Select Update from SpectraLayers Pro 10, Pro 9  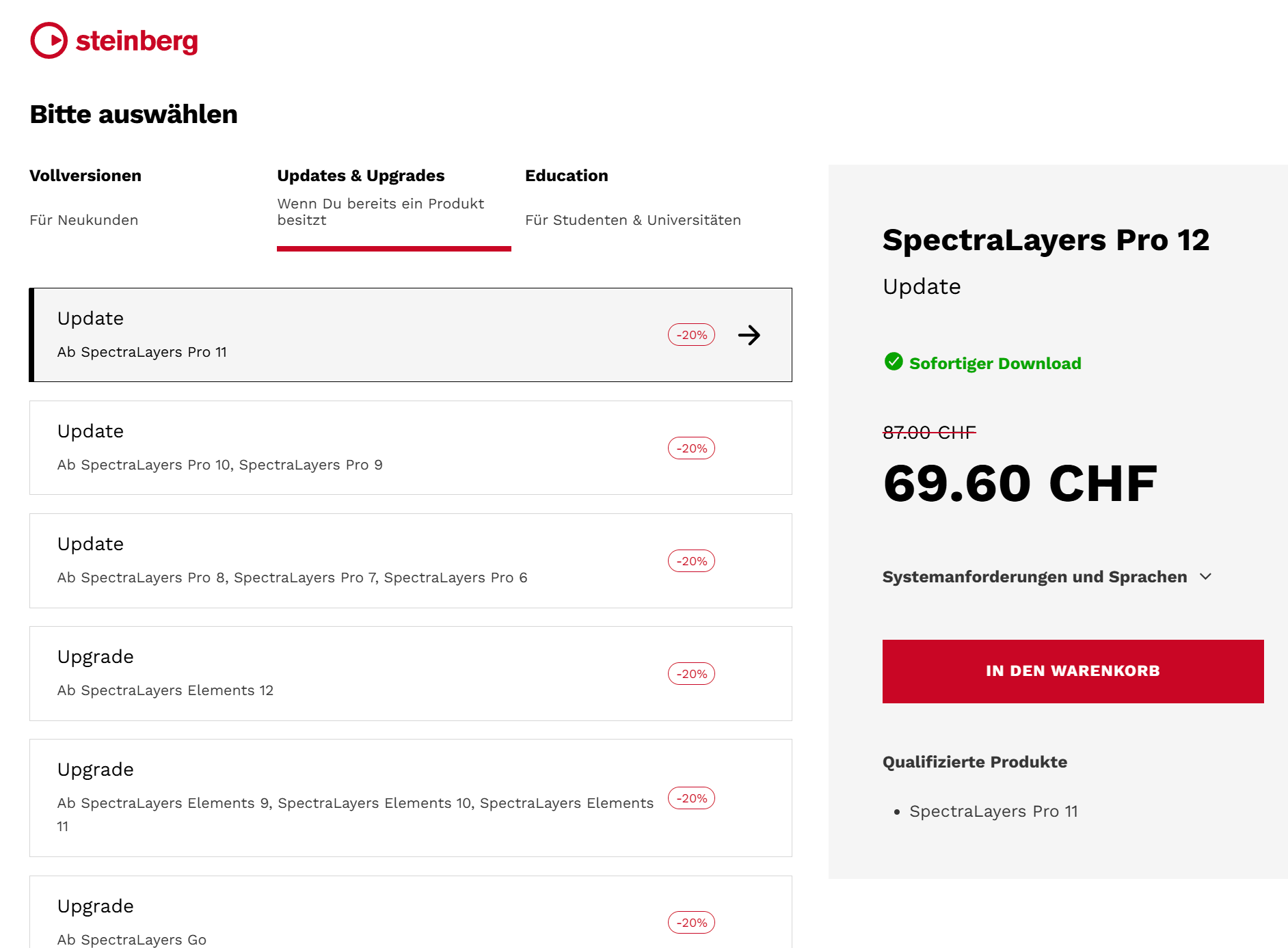coord(410,448)
